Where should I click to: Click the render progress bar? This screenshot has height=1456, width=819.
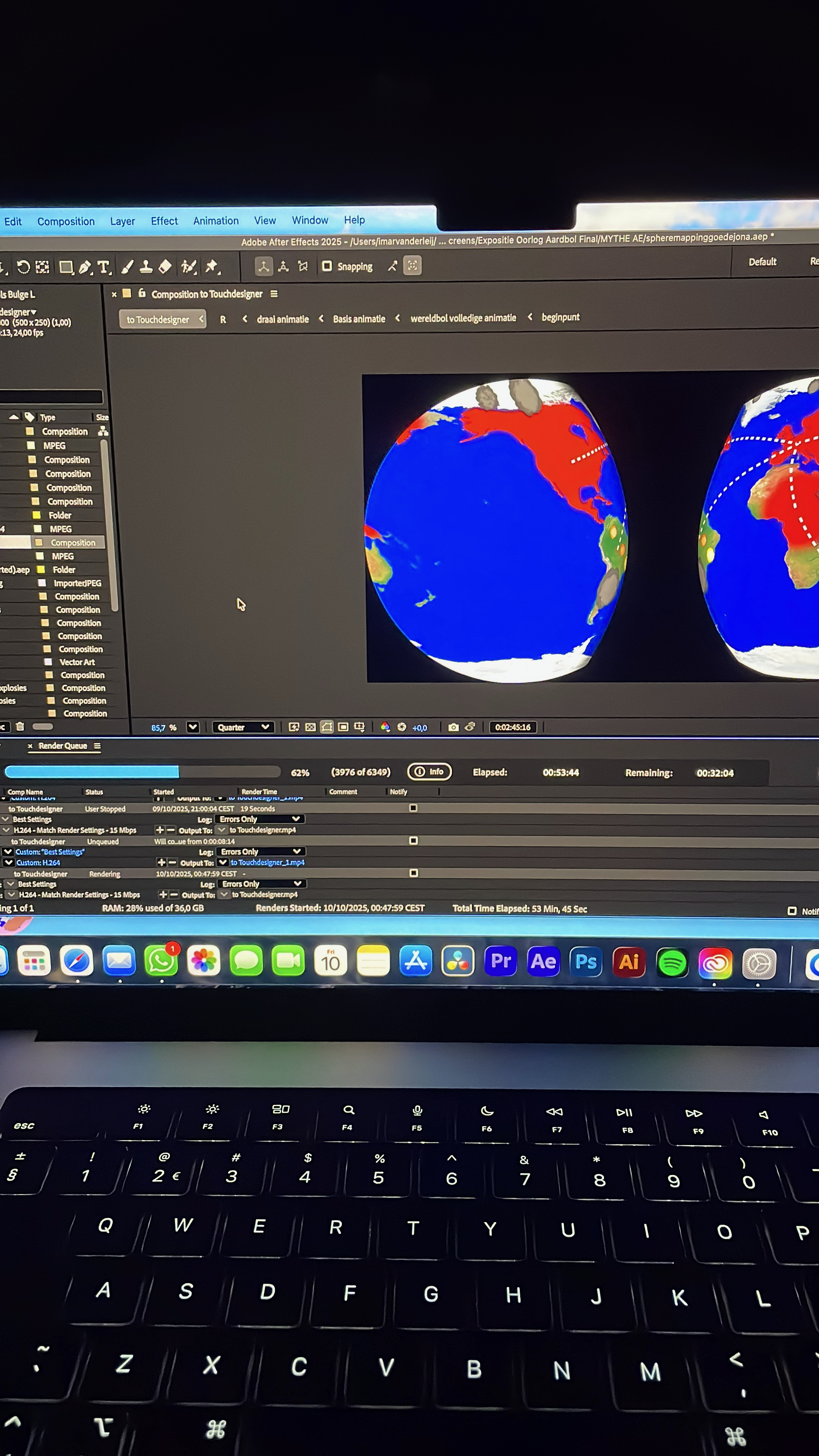[x=143, y=772]
